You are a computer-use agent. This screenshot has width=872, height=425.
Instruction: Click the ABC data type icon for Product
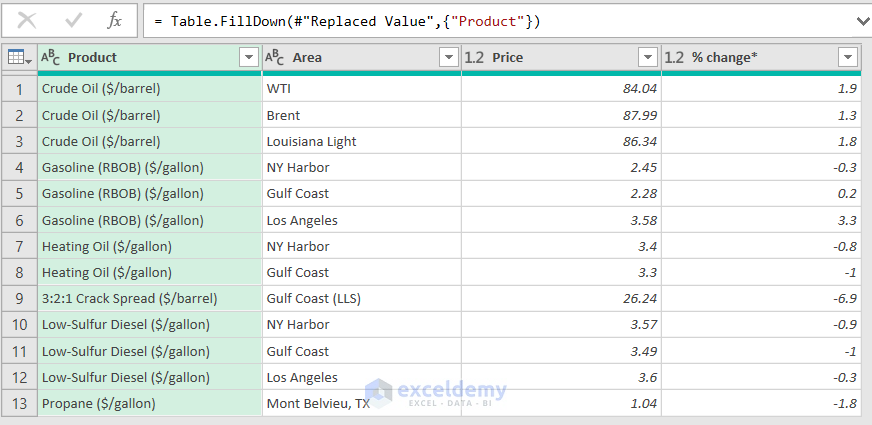[x=51, y=58]
